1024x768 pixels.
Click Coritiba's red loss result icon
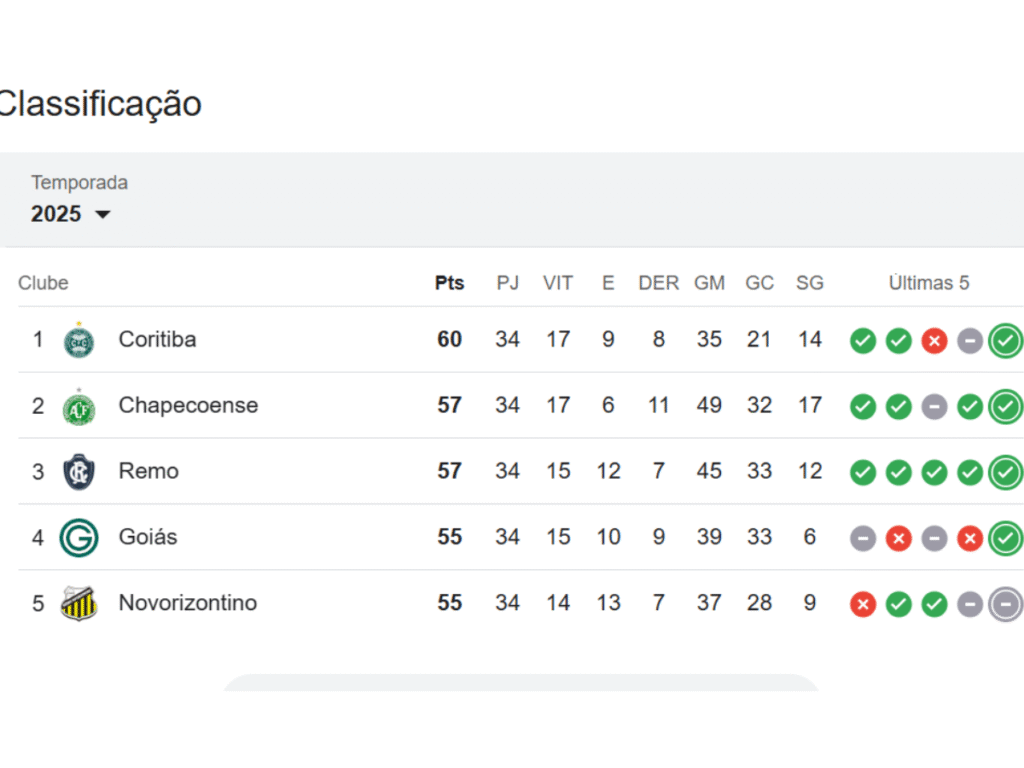[934, 341]
